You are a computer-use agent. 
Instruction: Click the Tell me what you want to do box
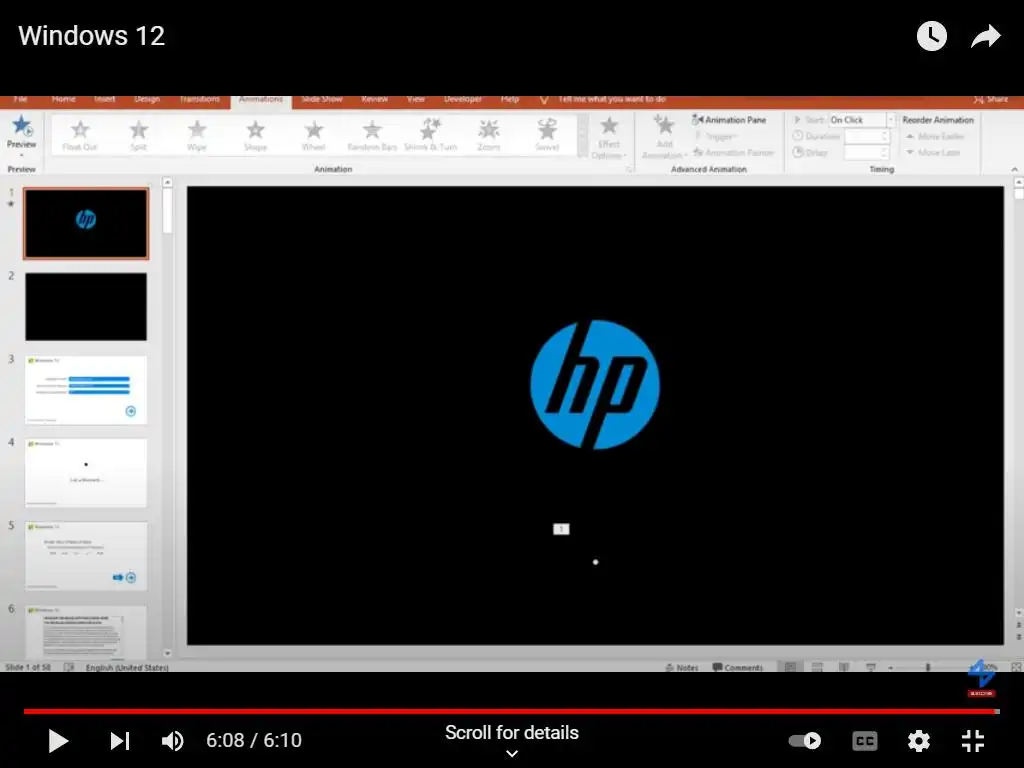tap(611, 99)
